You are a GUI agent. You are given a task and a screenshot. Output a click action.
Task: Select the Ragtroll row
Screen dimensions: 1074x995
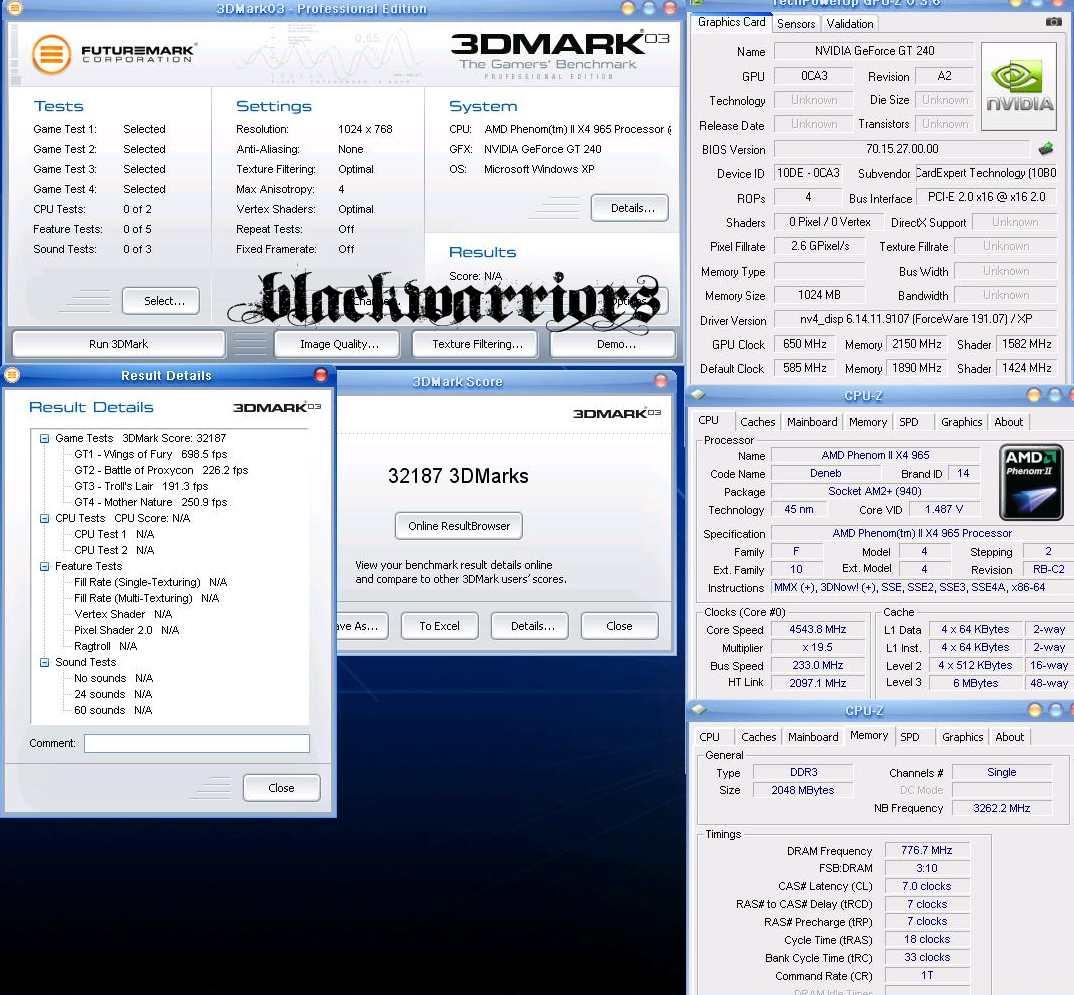coord(105,646)
